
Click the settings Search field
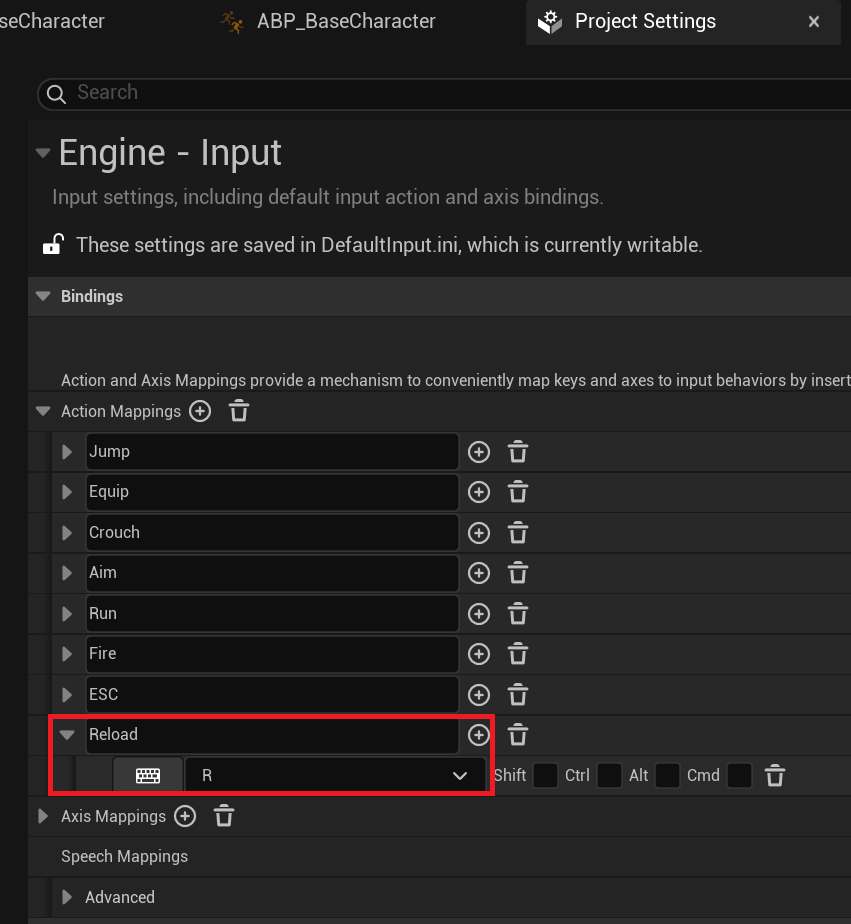[440, 93]
